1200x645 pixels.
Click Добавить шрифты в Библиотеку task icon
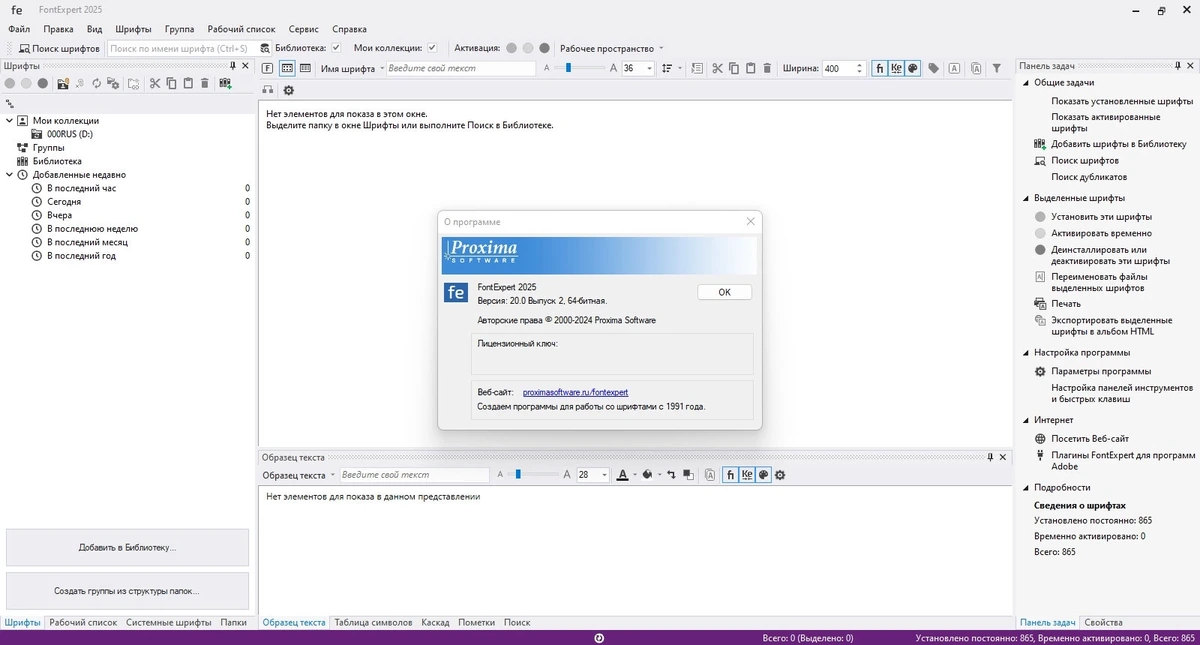(1040, 144)
